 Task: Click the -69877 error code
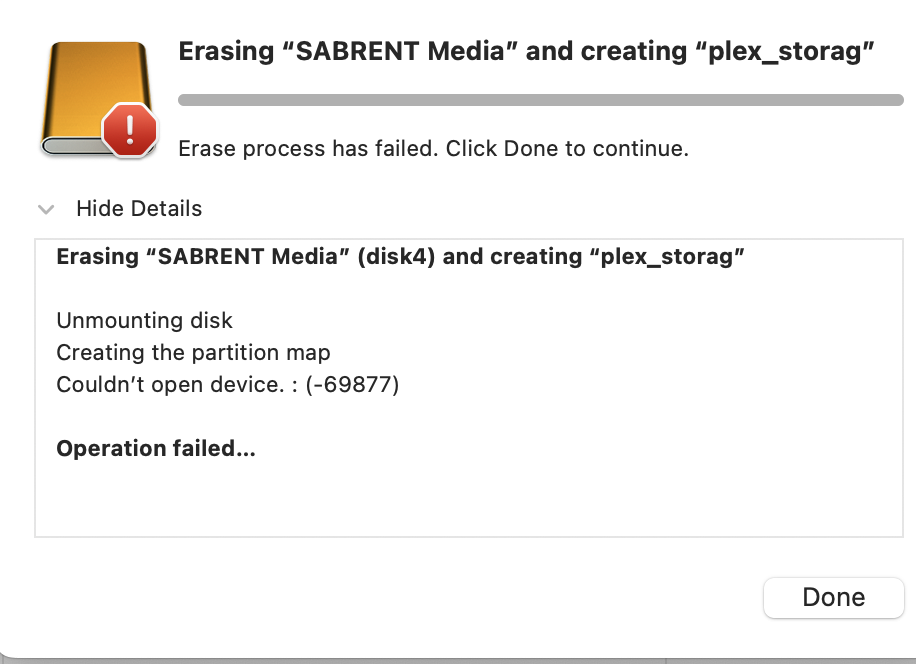coord(355,385)
